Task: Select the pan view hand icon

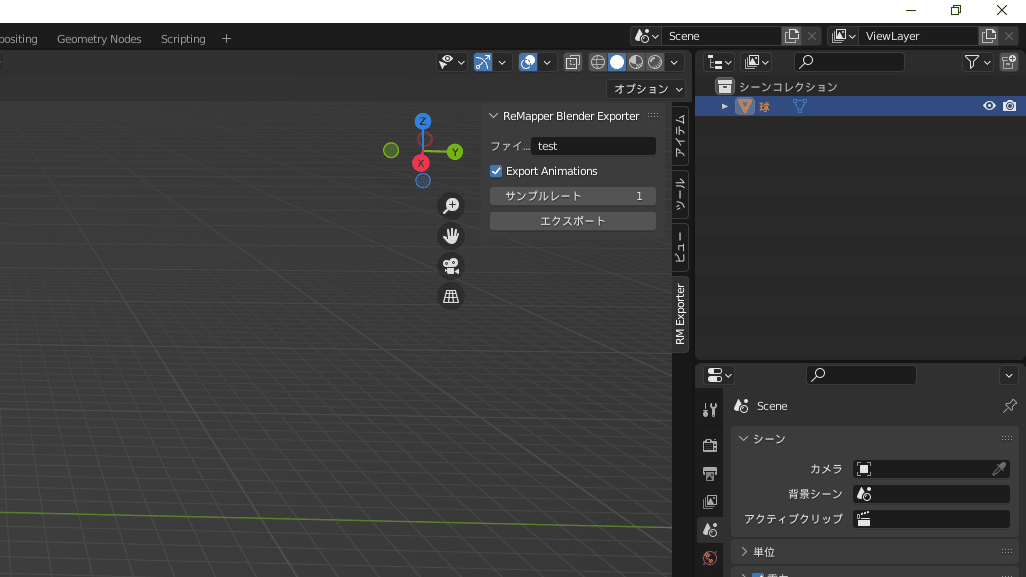Action: point(451,236)
